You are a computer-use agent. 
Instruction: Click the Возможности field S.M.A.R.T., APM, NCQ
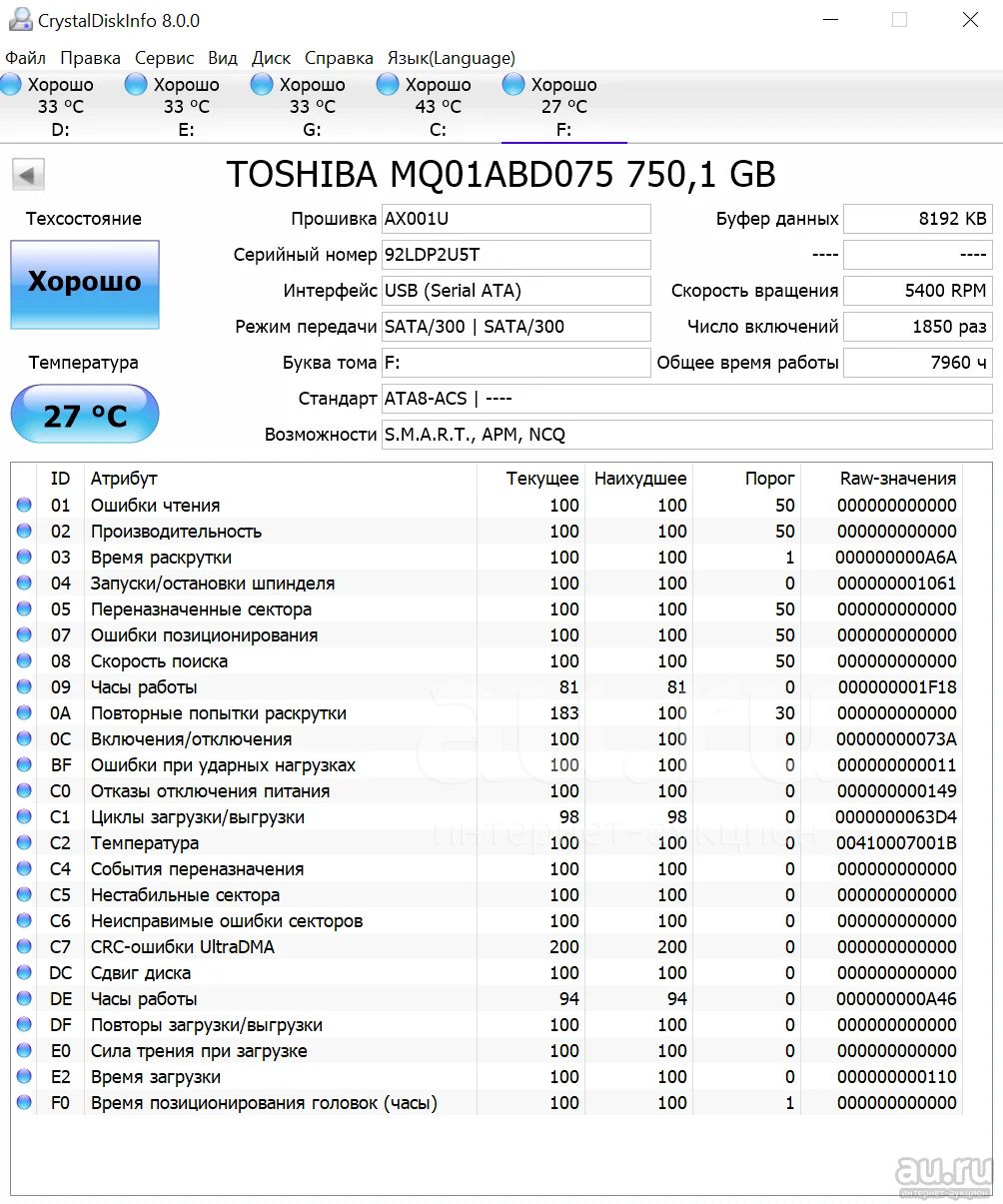click(687, 435)
